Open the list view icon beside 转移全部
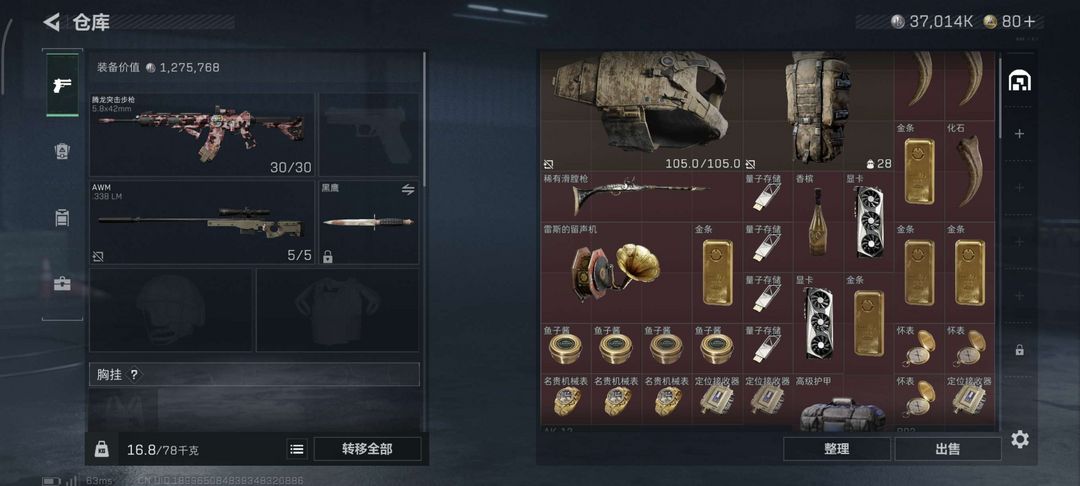 pos(297,450)
